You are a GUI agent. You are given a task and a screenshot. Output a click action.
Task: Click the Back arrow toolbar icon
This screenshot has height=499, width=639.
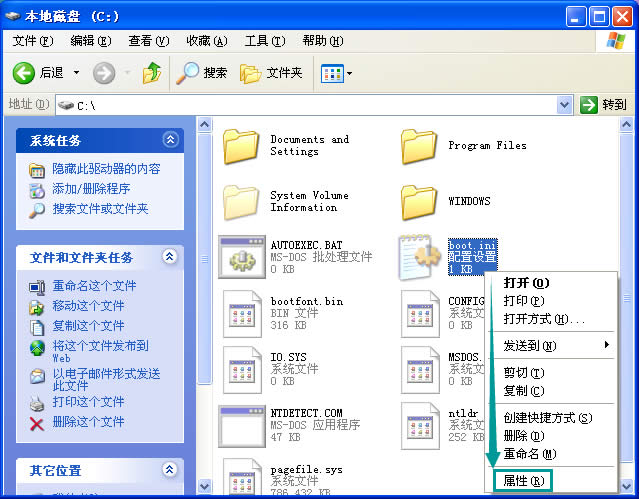[x=25, y=73]
